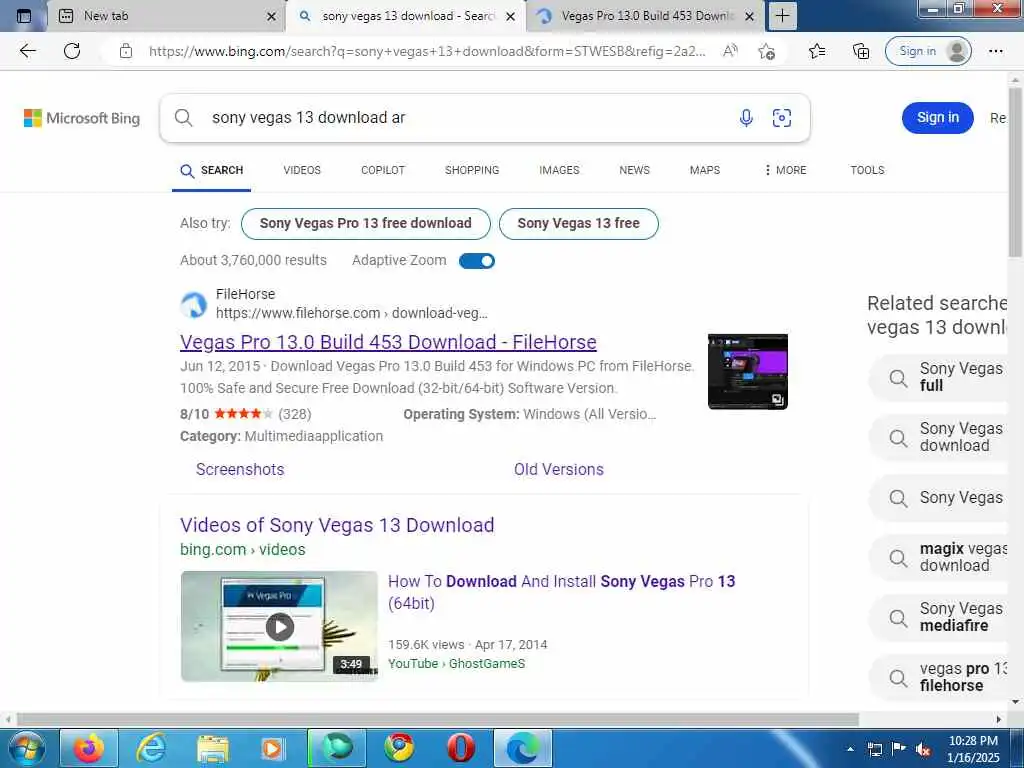Launch Google Chrome from the taskbar
1024x768 pixels.
click(398, 748)
